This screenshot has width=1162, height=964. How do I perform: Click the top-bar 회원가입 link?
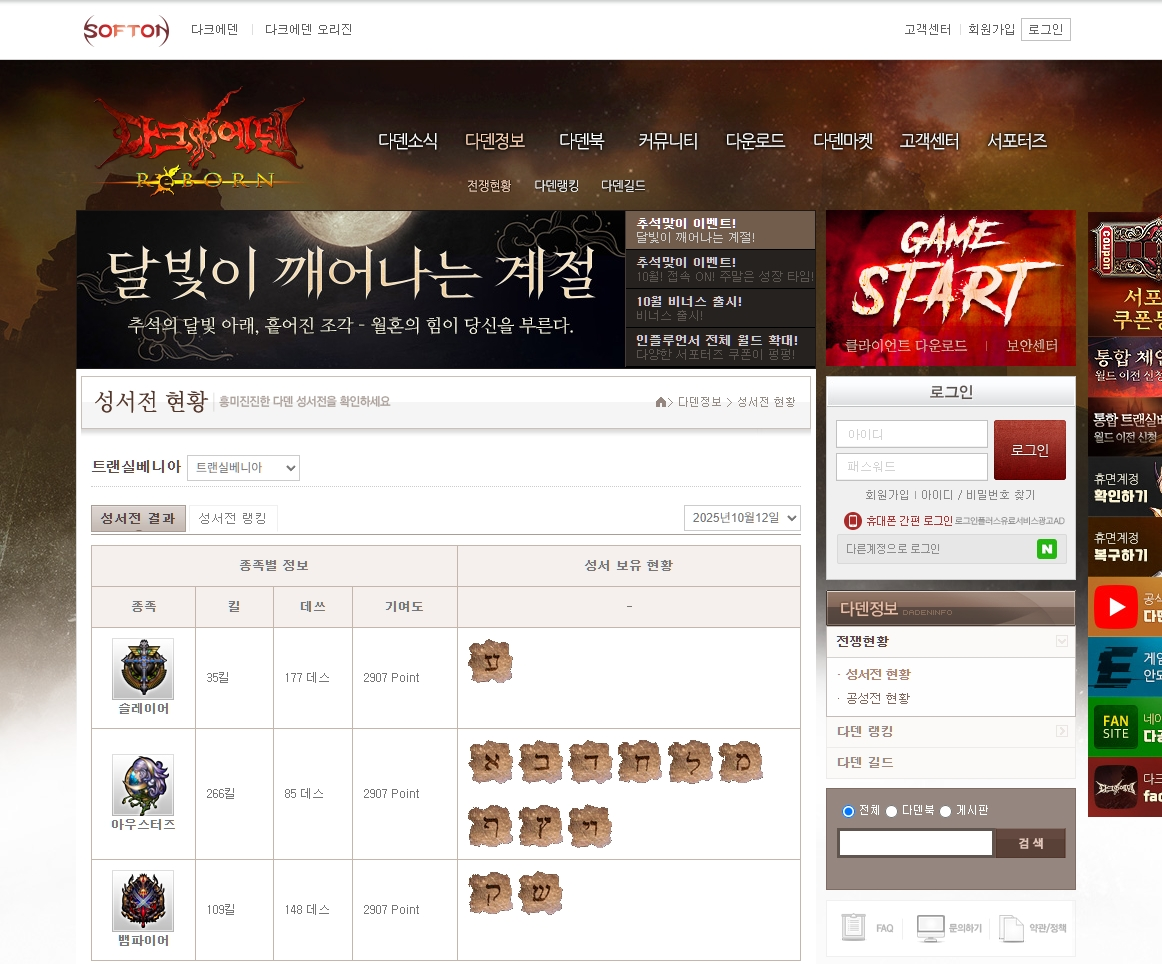[x=992, y=30]
